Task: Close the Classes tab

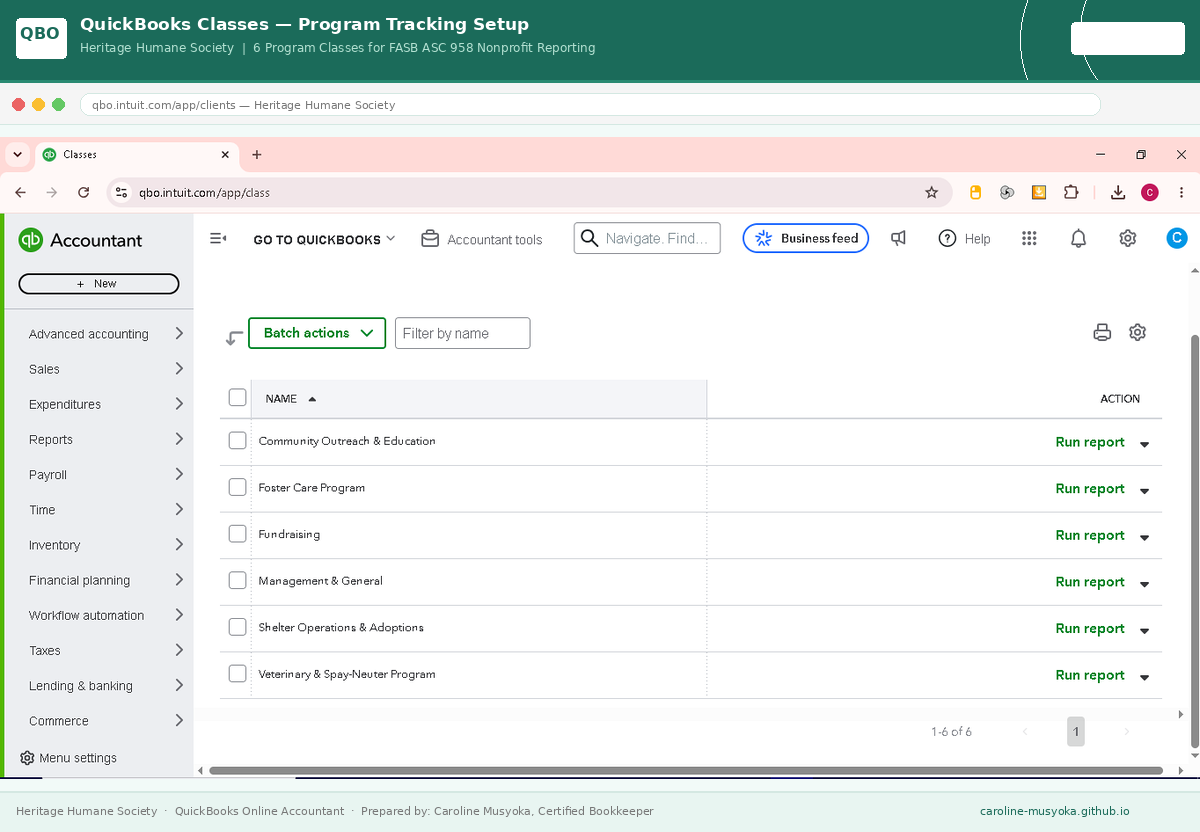Action: click(x=225, y=154)
